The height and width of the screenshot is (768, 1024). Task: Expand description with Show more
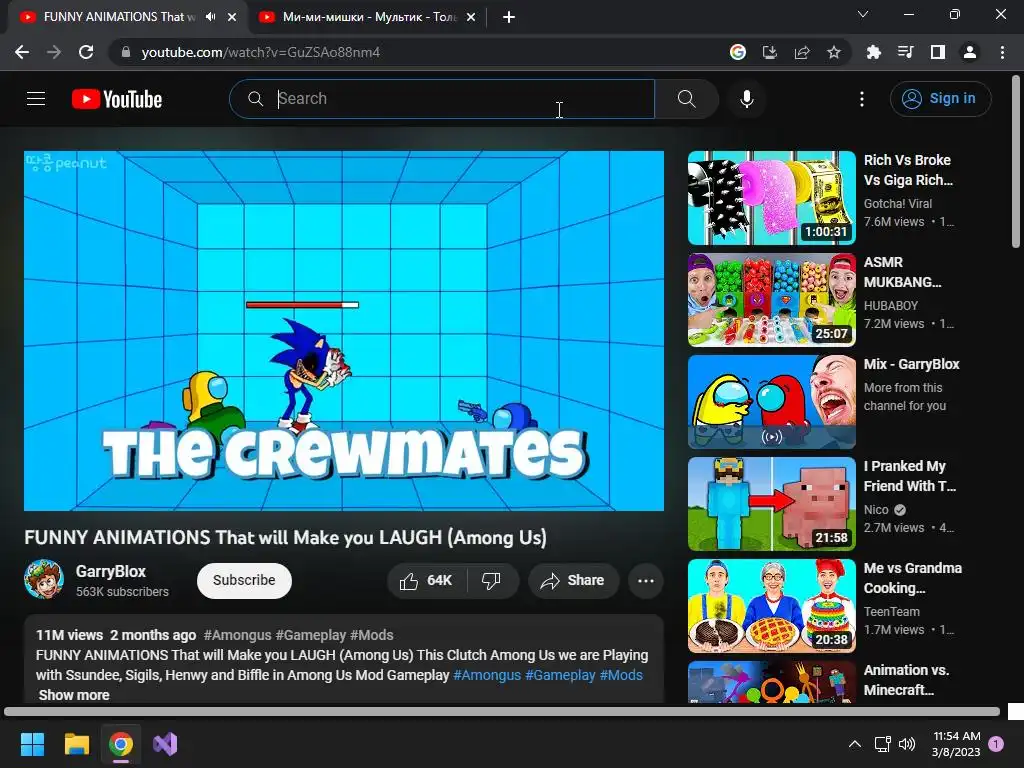(74, 695)
